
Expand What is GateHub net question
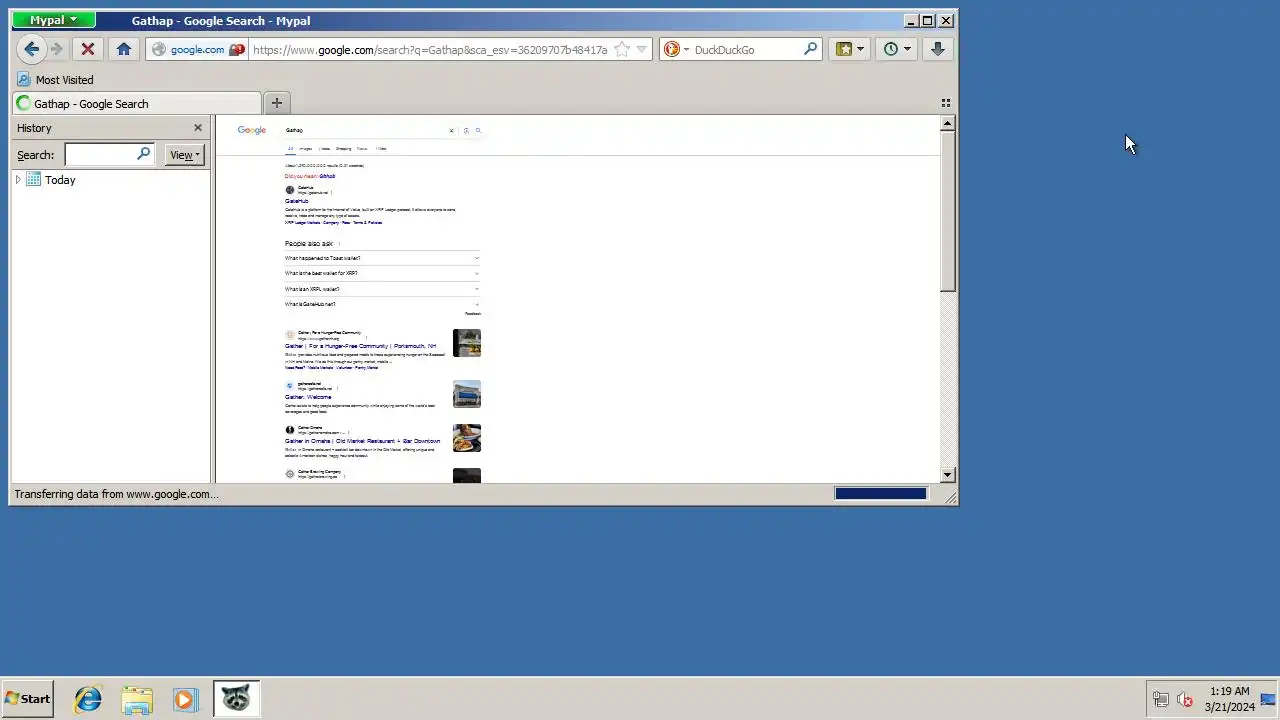(x=382, y=304)
